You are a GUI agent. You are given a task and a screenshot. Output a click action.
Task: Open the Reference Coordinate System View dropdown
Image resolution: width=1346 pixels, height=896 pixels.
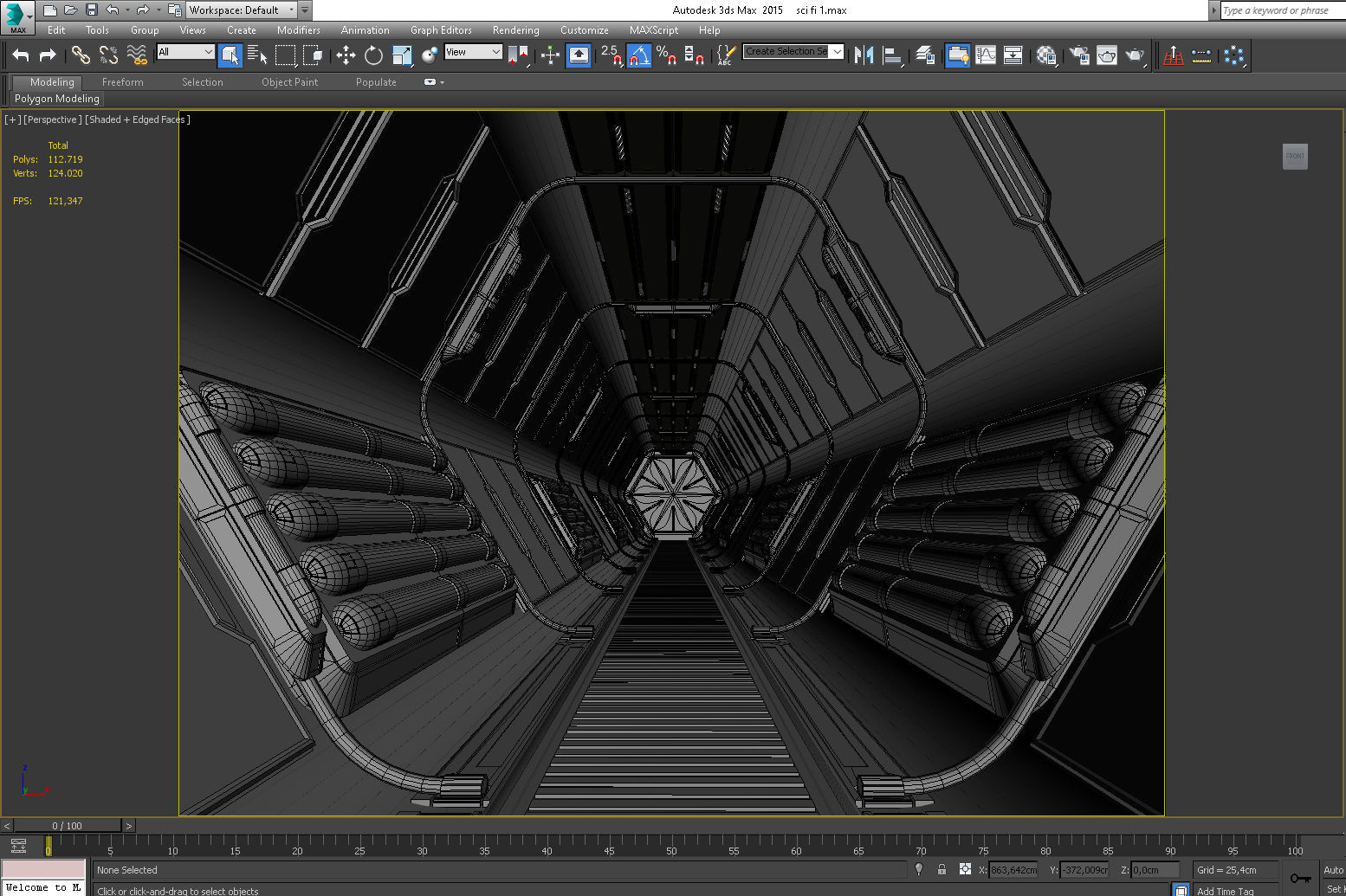(473, 52)
